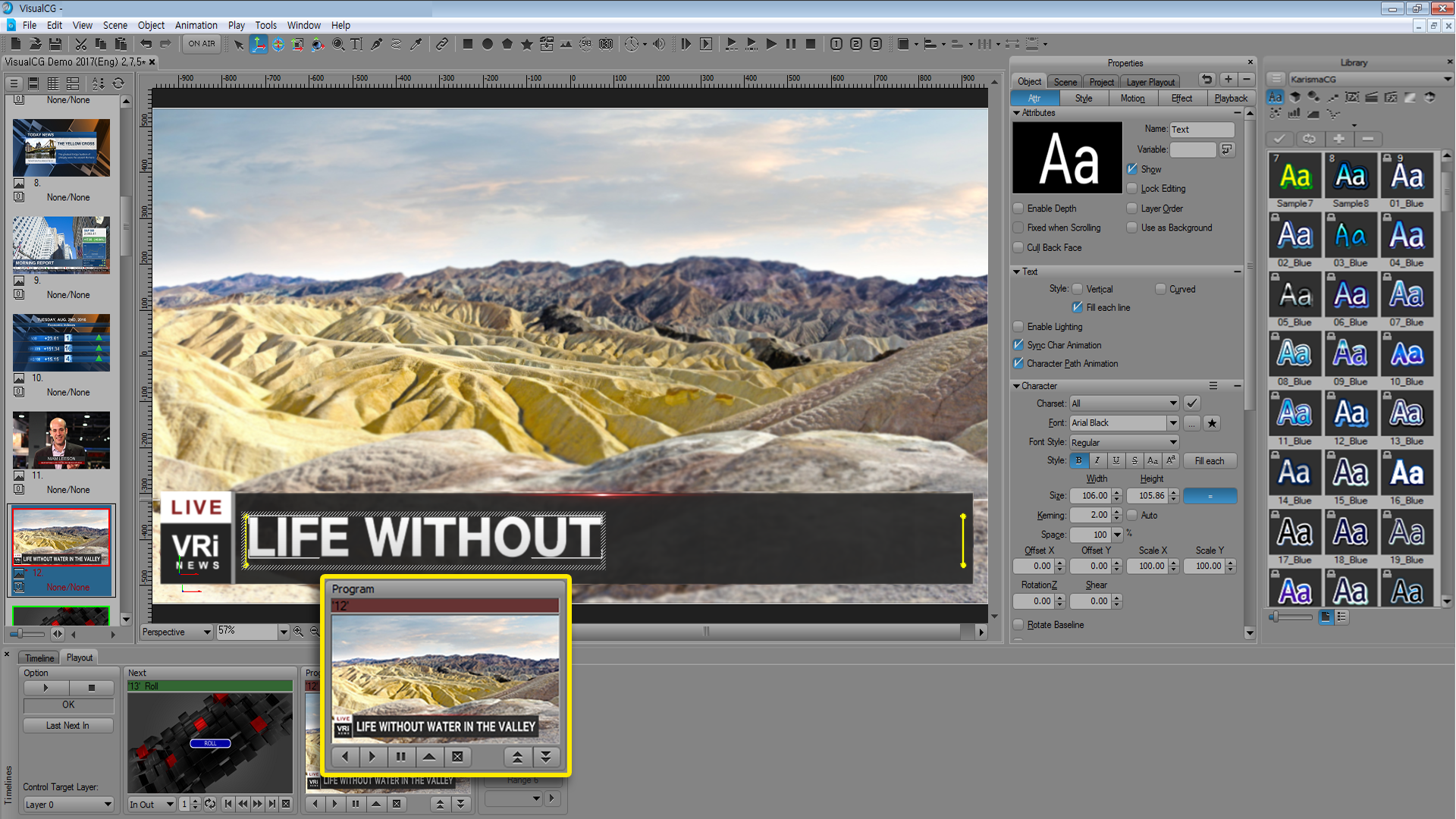The image size is (1456, 819).
Task: Toggle Italic style button
Action: (1097, 460)
